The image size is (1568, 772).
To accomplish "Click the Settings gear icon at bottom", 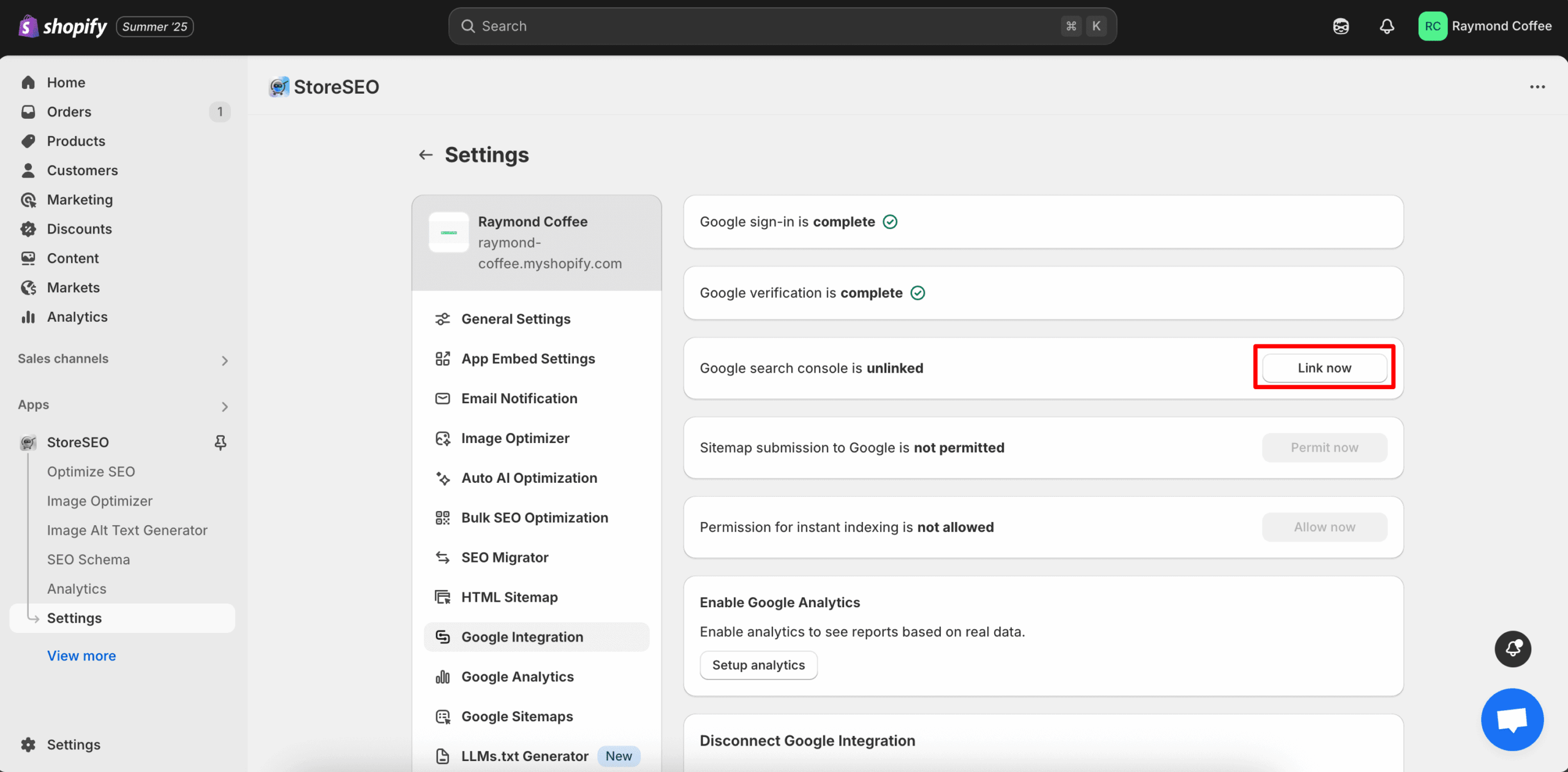I will [x=28, y=745].
